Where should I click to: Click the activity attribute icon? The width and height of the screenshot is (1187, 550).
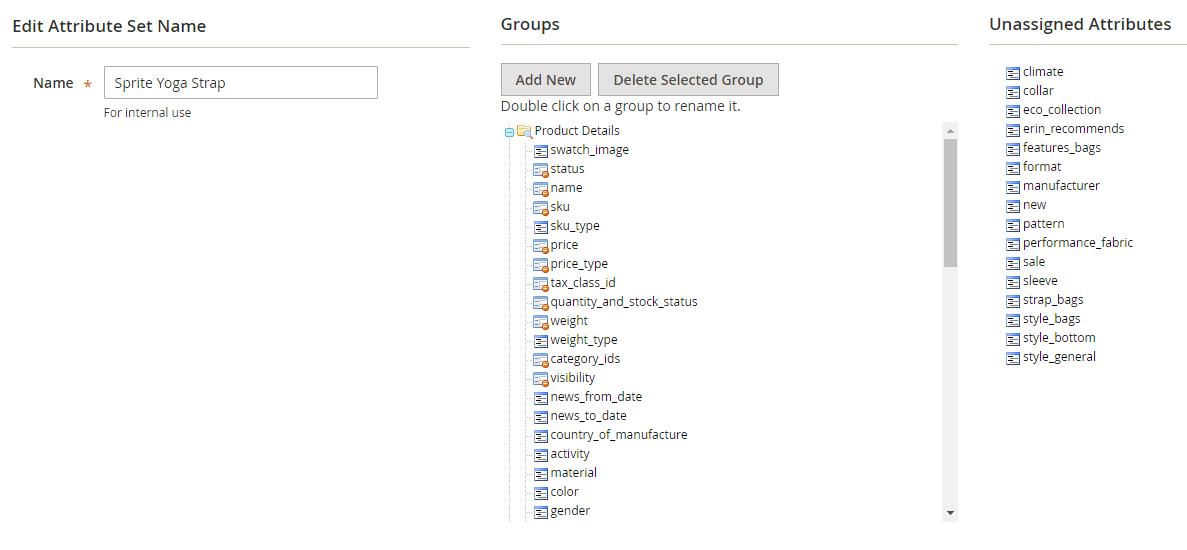click(541, 455)
